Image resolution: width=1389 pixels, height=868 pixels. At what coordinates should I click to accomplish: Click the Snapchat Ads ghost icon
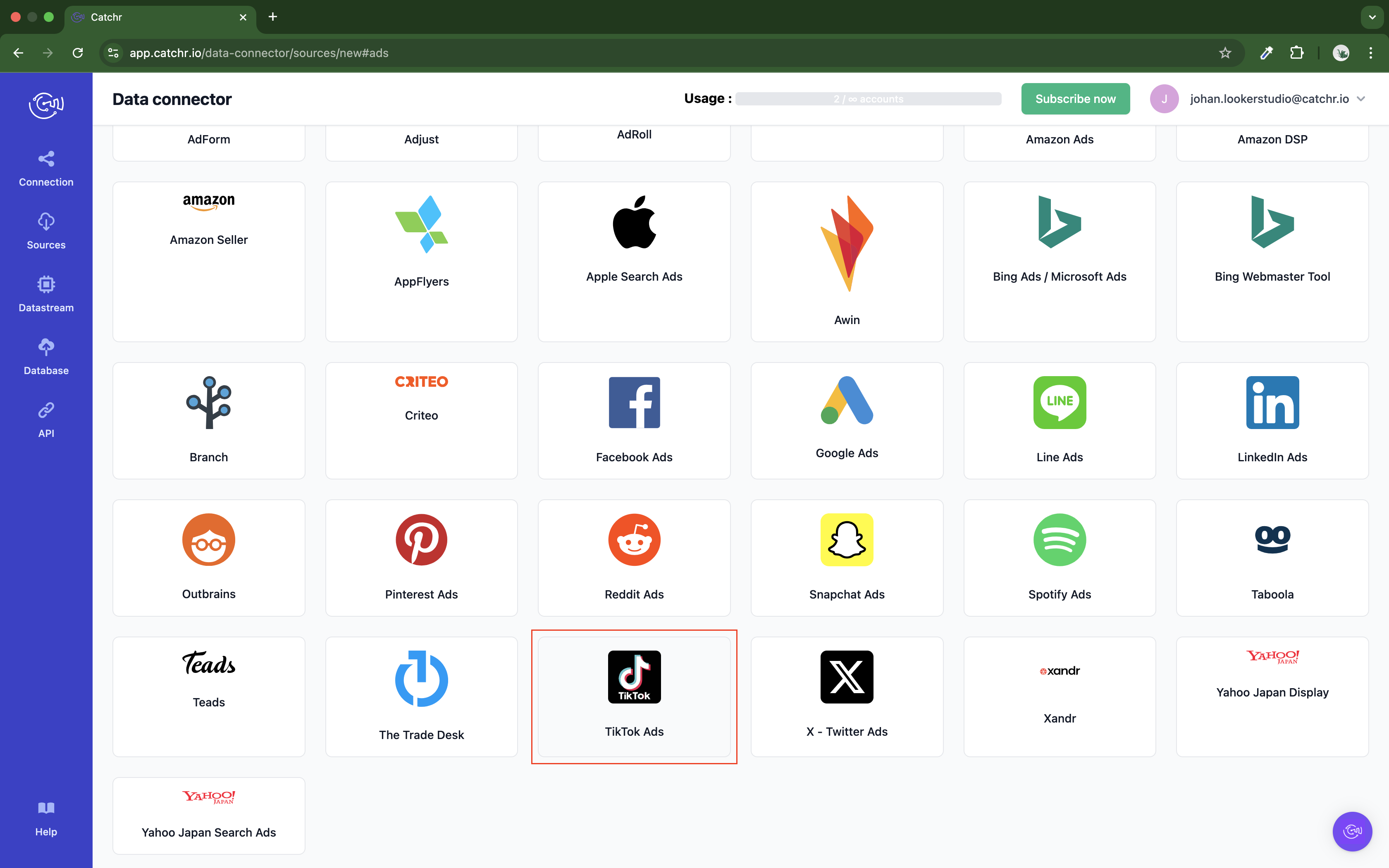click(x=847, y=540)
